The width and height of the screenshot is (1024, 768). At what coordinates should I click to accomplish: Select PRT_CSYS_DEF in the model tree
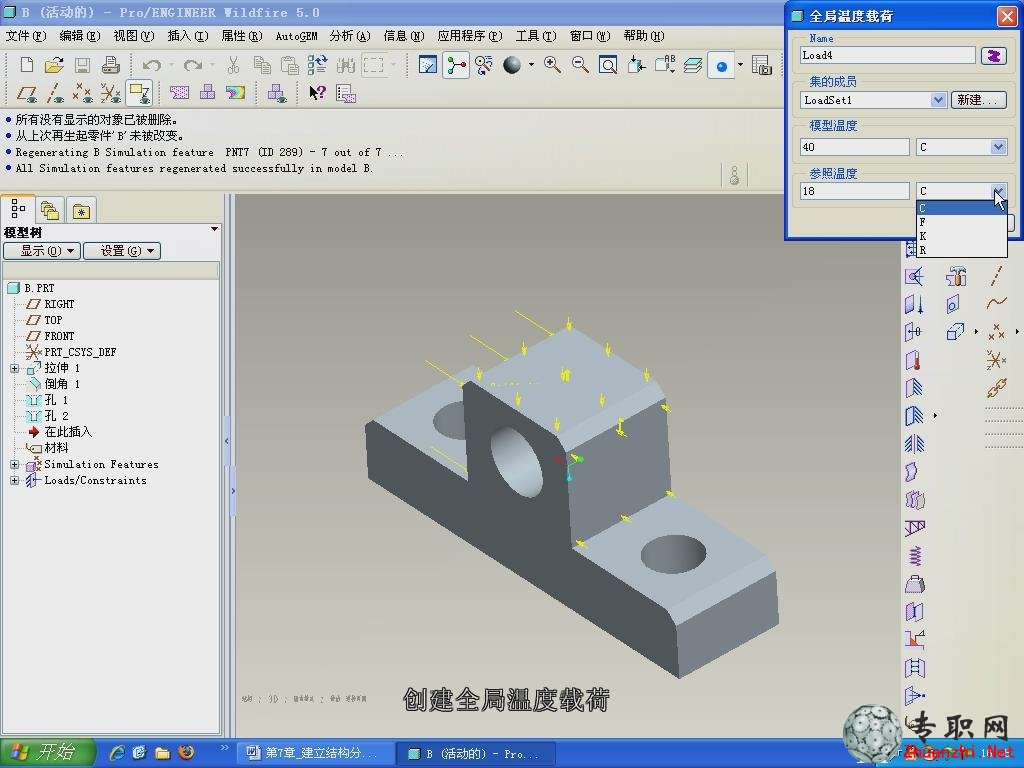point(80,352)
